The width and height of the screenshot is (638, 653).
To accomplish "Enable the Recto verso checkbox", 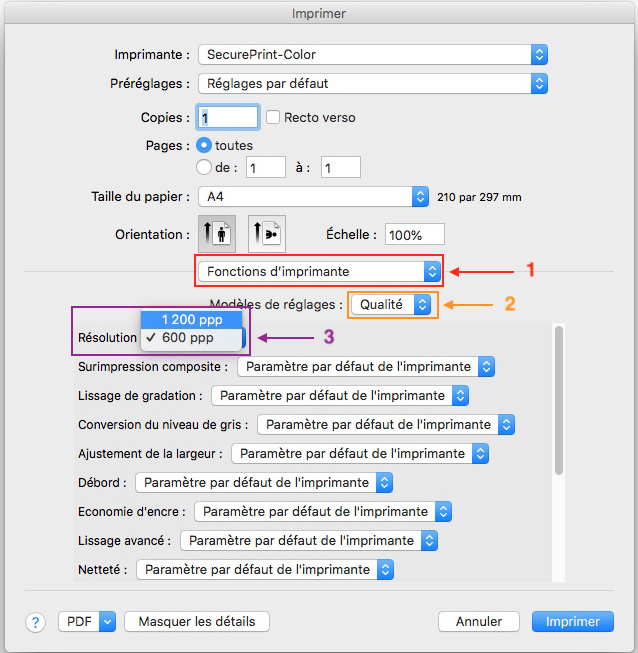I will click(x=273, y=118).
